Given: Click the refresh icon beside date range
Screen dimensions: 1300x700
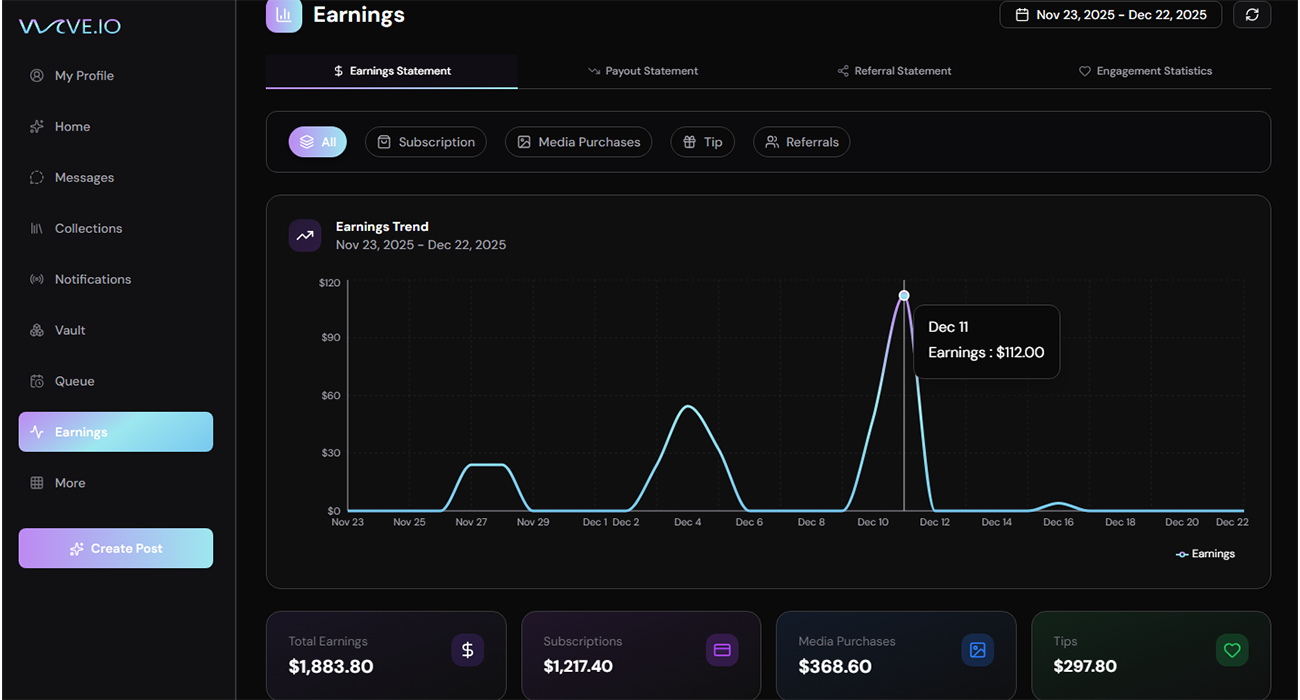Looking at the screenshot, I should [x=1252, y=15].
